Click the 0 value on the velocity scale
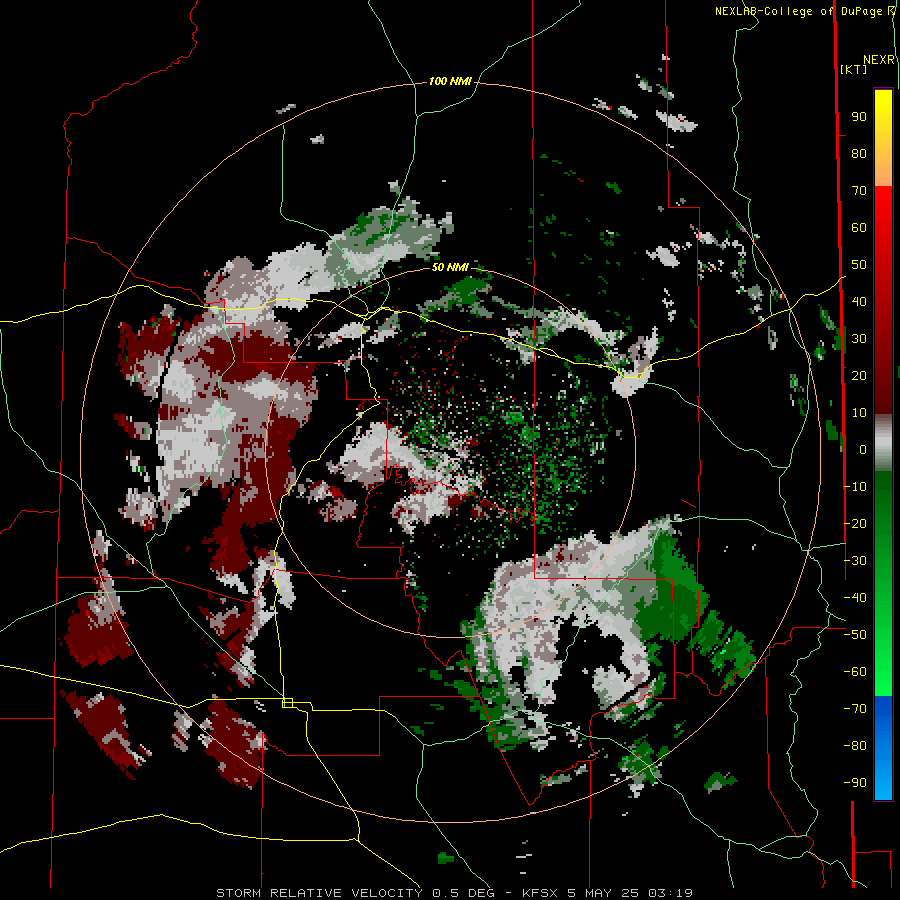 863,450
